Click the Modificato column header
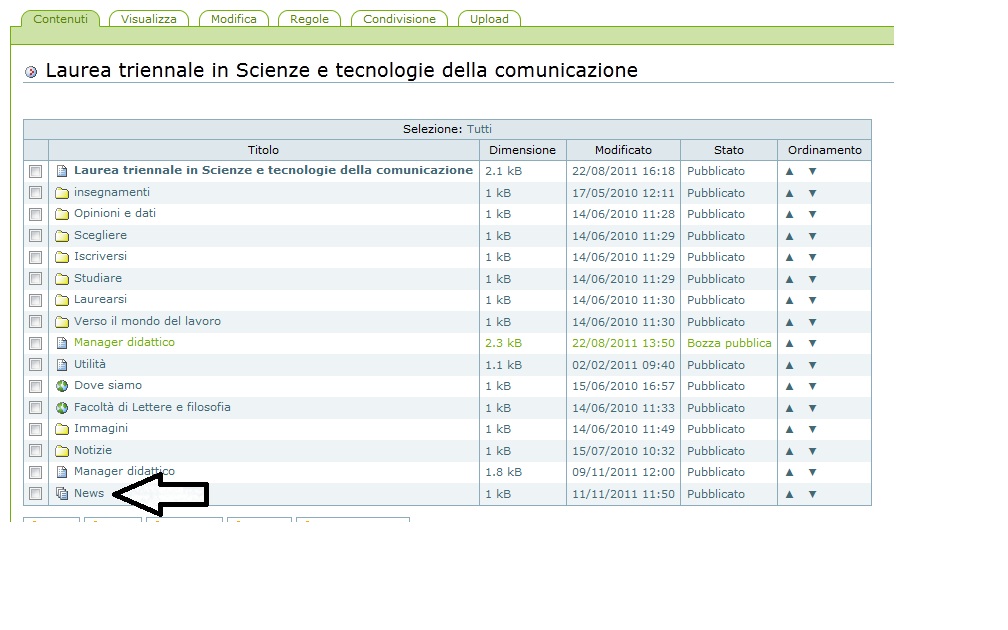 coord(623,150)
